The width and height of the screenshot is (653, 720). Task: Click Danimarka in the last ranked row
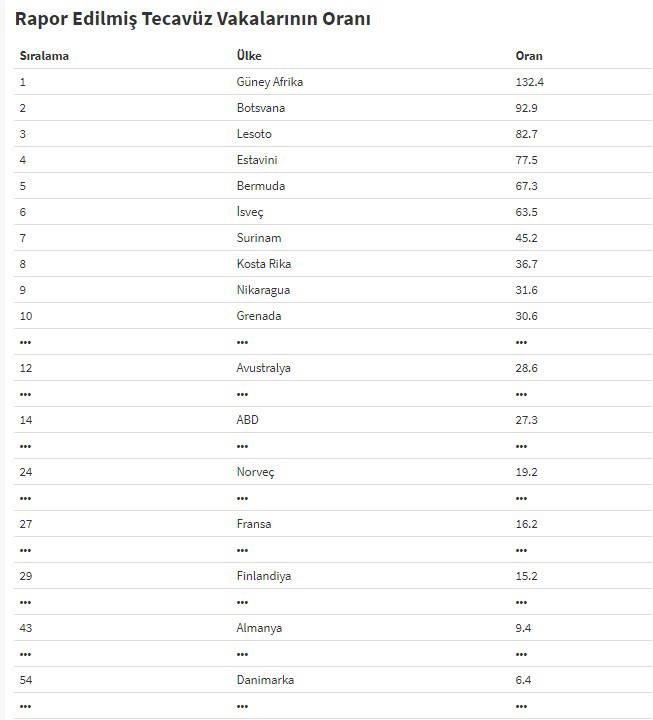(265, 680)
